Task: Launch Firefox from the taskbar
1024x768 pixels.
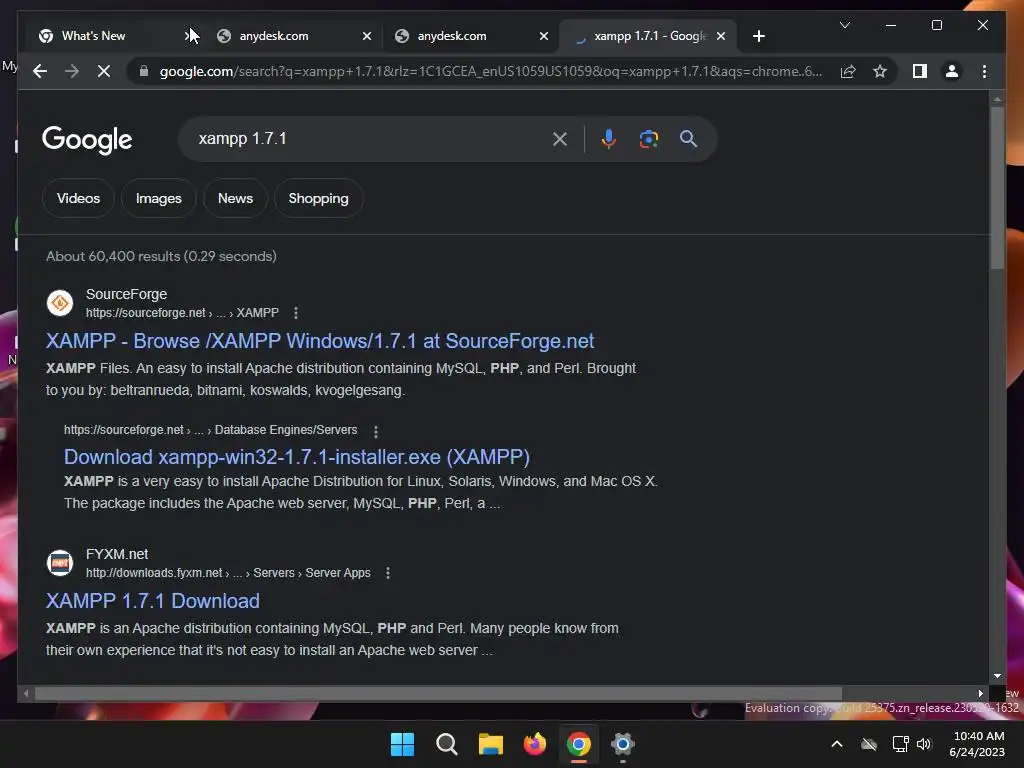Action: tap(535, 744)
